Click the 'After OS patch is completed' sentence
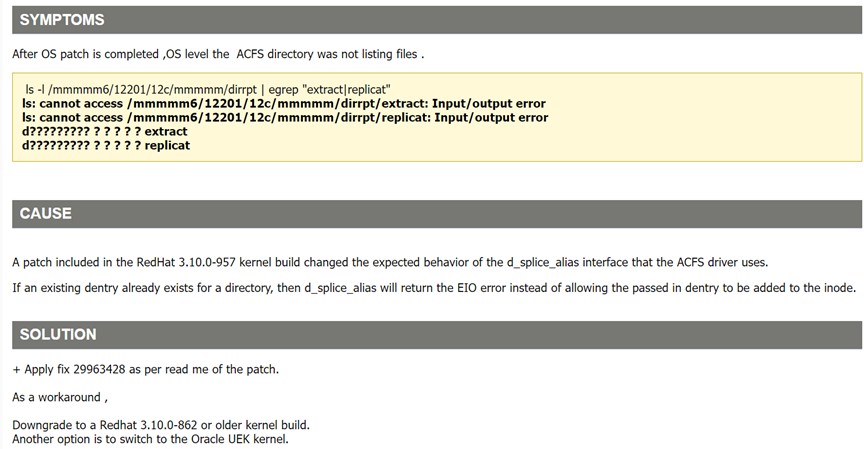Image resolution: width=864 pixels, height=449 pixels. tap(218, 54)
